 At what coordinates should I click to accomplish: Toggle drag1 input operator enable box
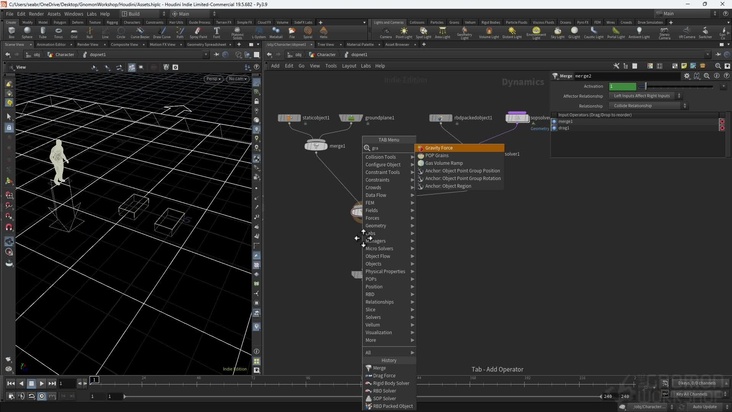[x=554, y=128]
